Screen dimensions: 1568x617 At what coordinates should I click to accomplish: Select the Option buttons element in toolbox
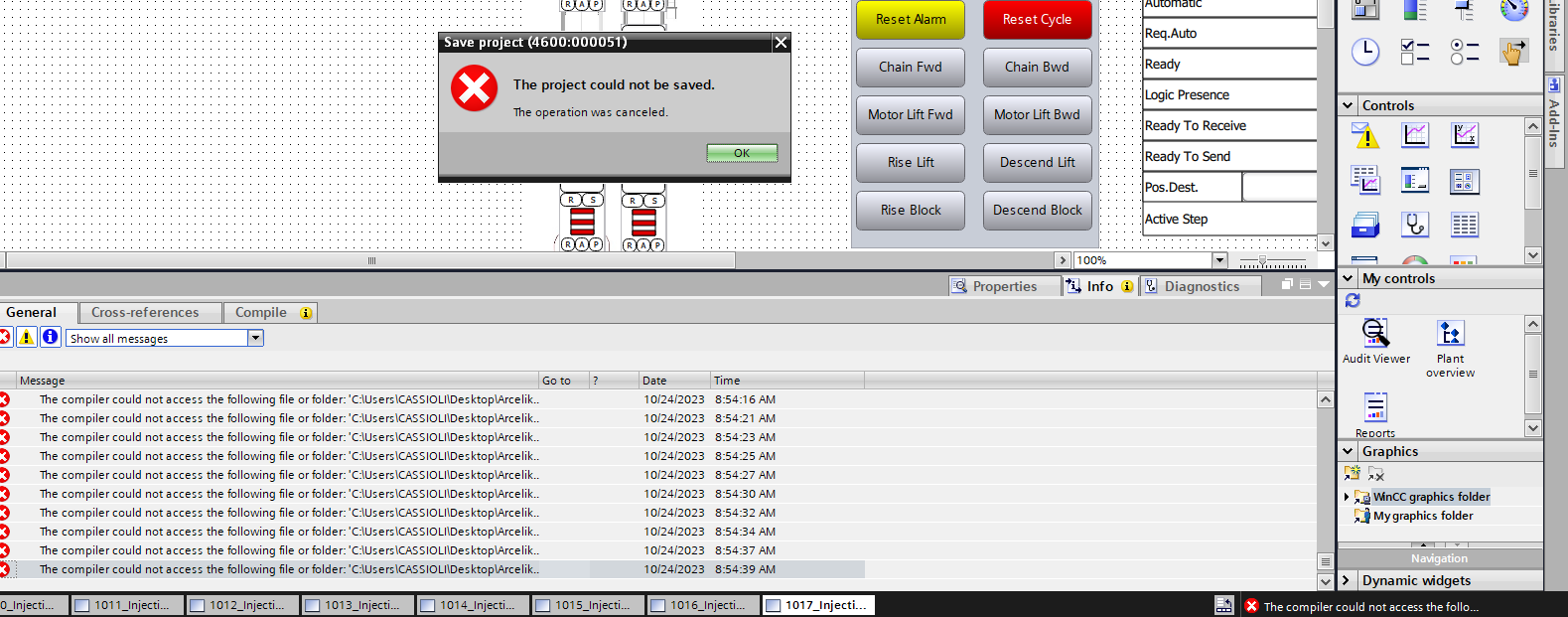click(1465, 52)
